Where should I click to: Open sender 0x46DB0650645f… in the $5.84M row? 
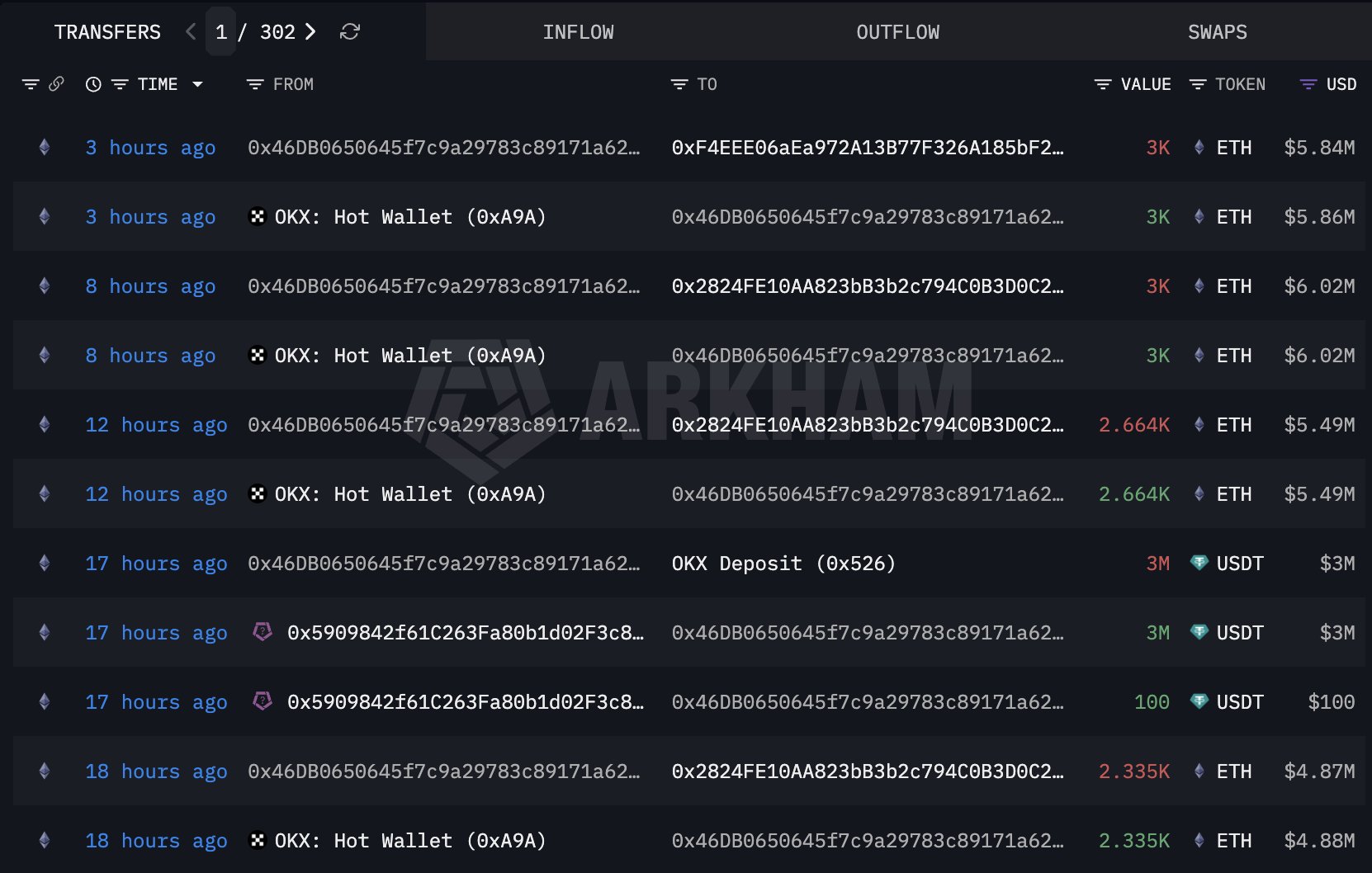click(444, 148)
